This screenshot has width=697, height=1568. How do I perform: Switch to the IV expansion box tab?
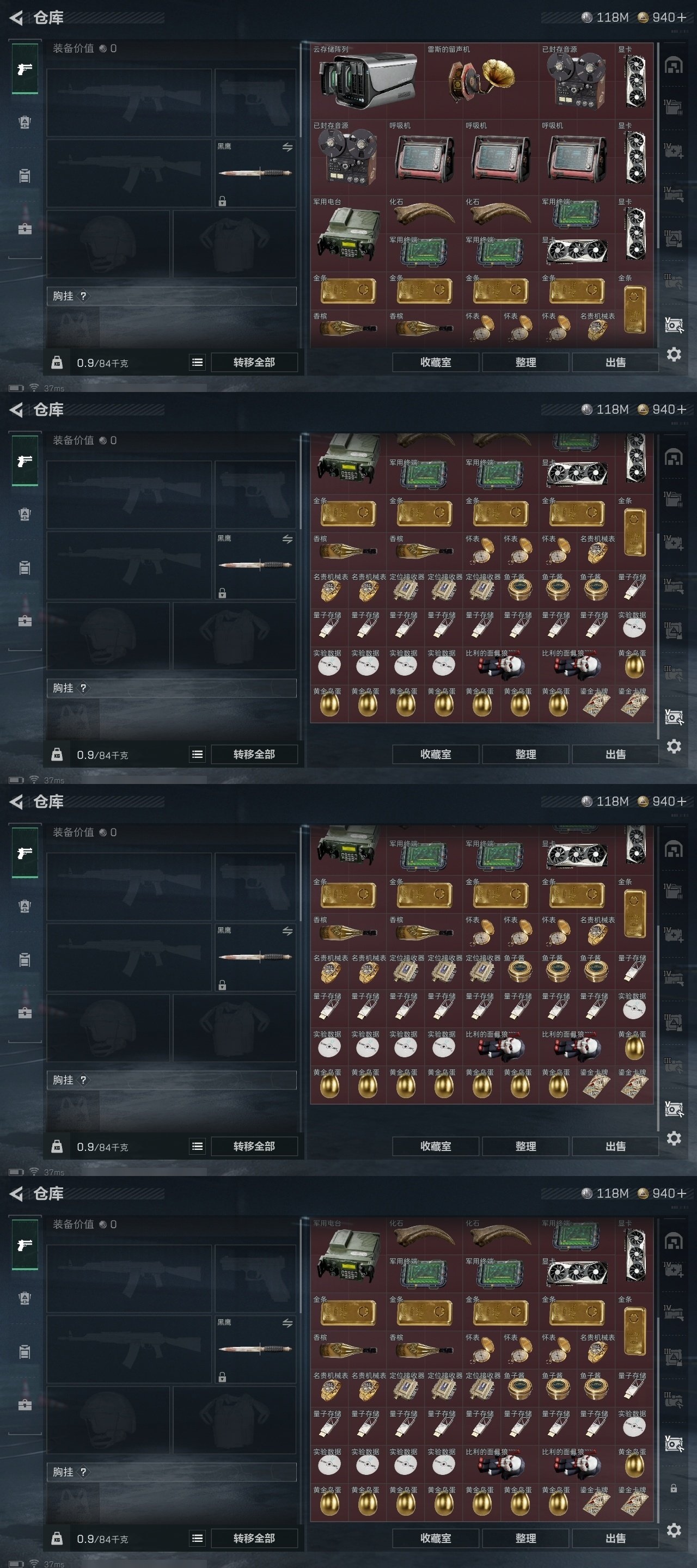coord(672,108)
